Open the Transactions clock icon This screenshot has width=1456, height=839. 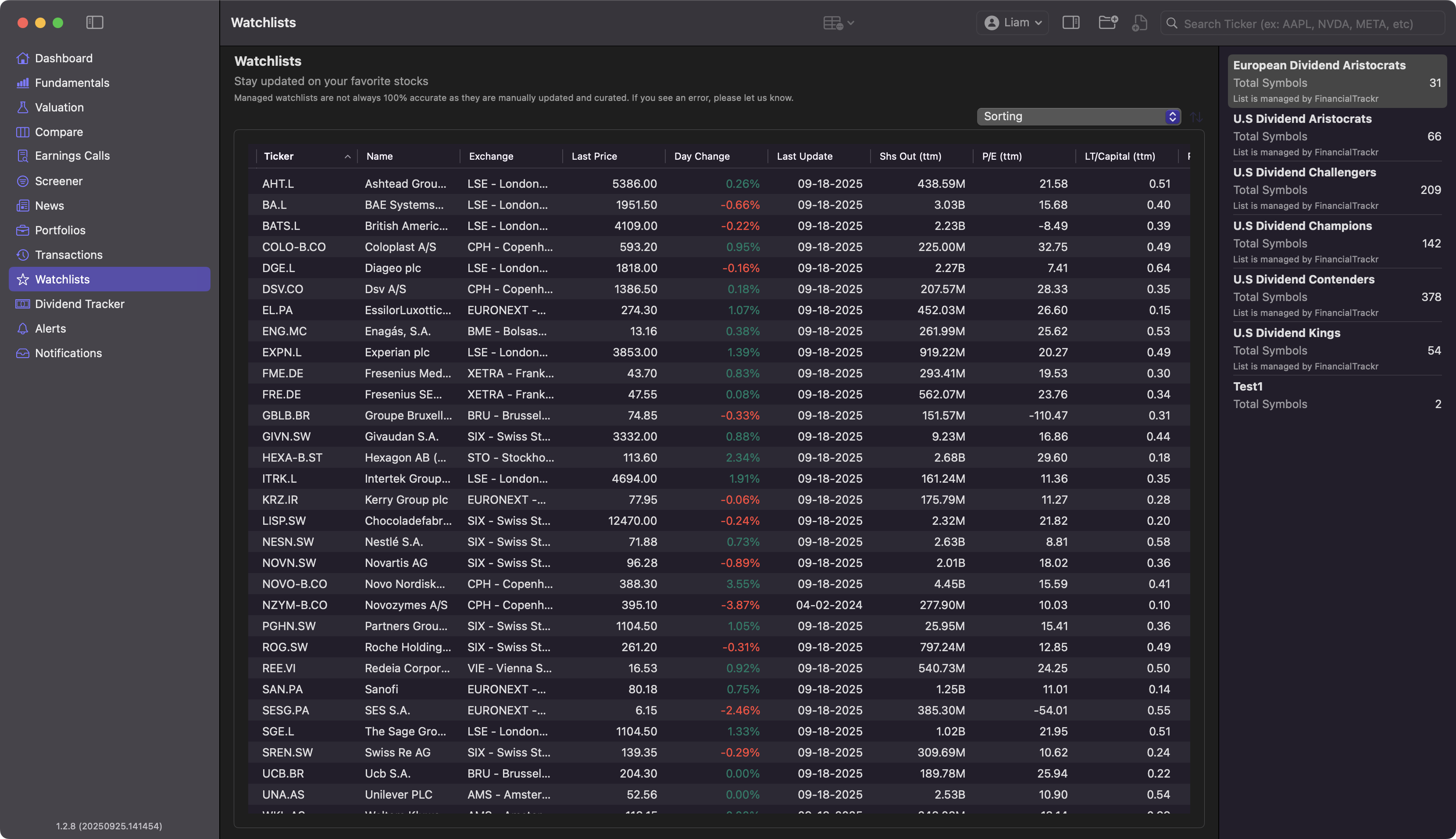tap(22, 255)
